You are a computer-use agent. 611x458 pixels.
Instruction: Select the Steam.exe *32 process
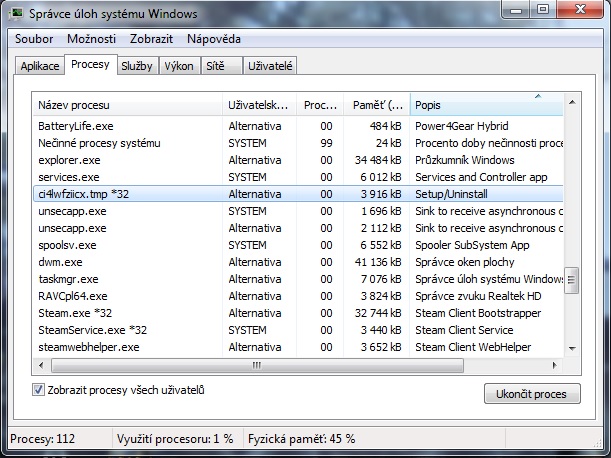pyautogui.click(x=298, y=313)
